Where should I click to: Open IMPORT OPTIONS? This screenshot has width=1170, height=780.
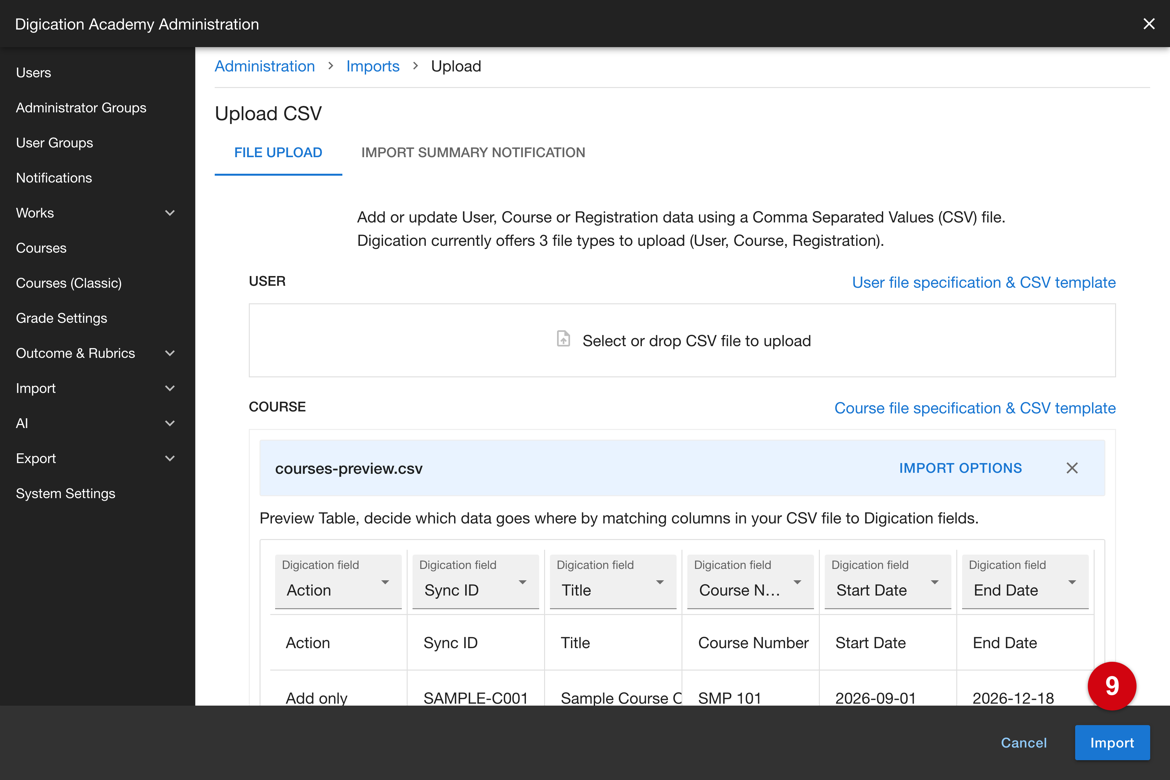(960, 468)
